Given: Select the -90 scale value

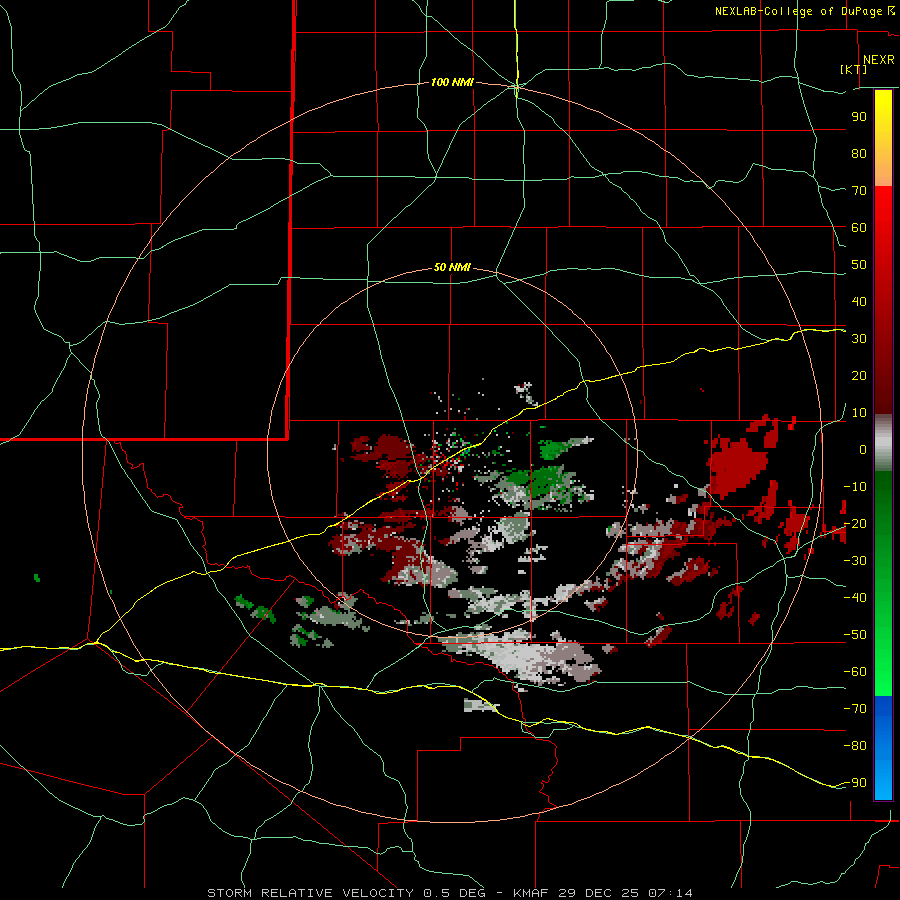Looking at the screenshot, I should [855, 782].
